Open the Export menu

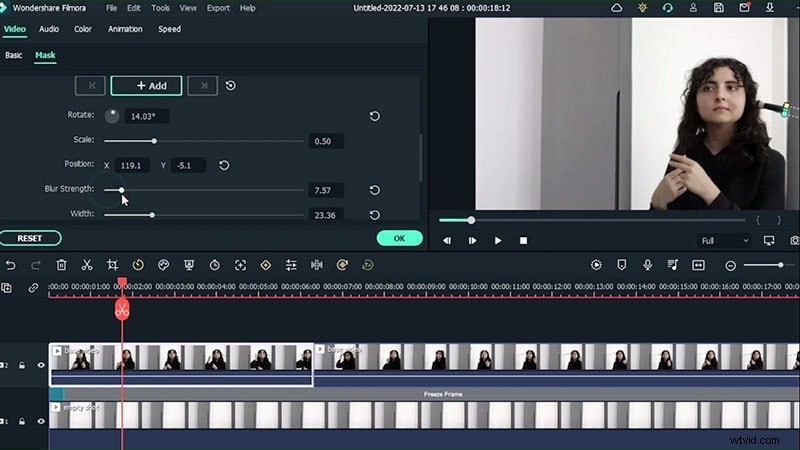[x=218, y=8]
